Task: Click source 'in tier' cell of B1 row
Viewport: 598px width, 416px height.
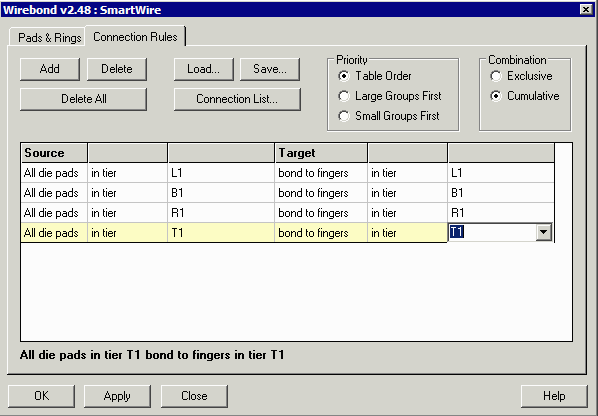Action: tap(127, 193)
